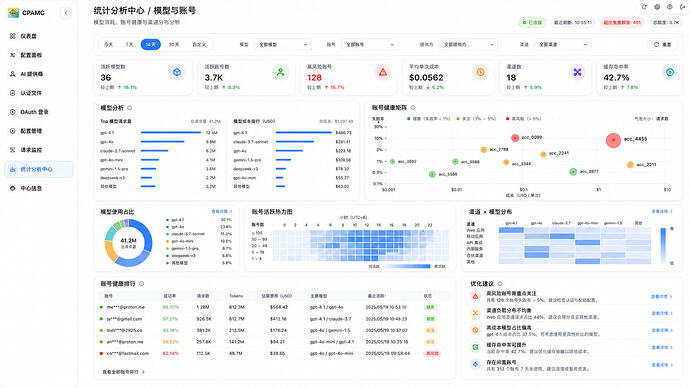Image resolution: width=690 pixels, height=388 pixels.
Task: Click the 配额管理 sidebar icon
Action: [x=12, y=131]
